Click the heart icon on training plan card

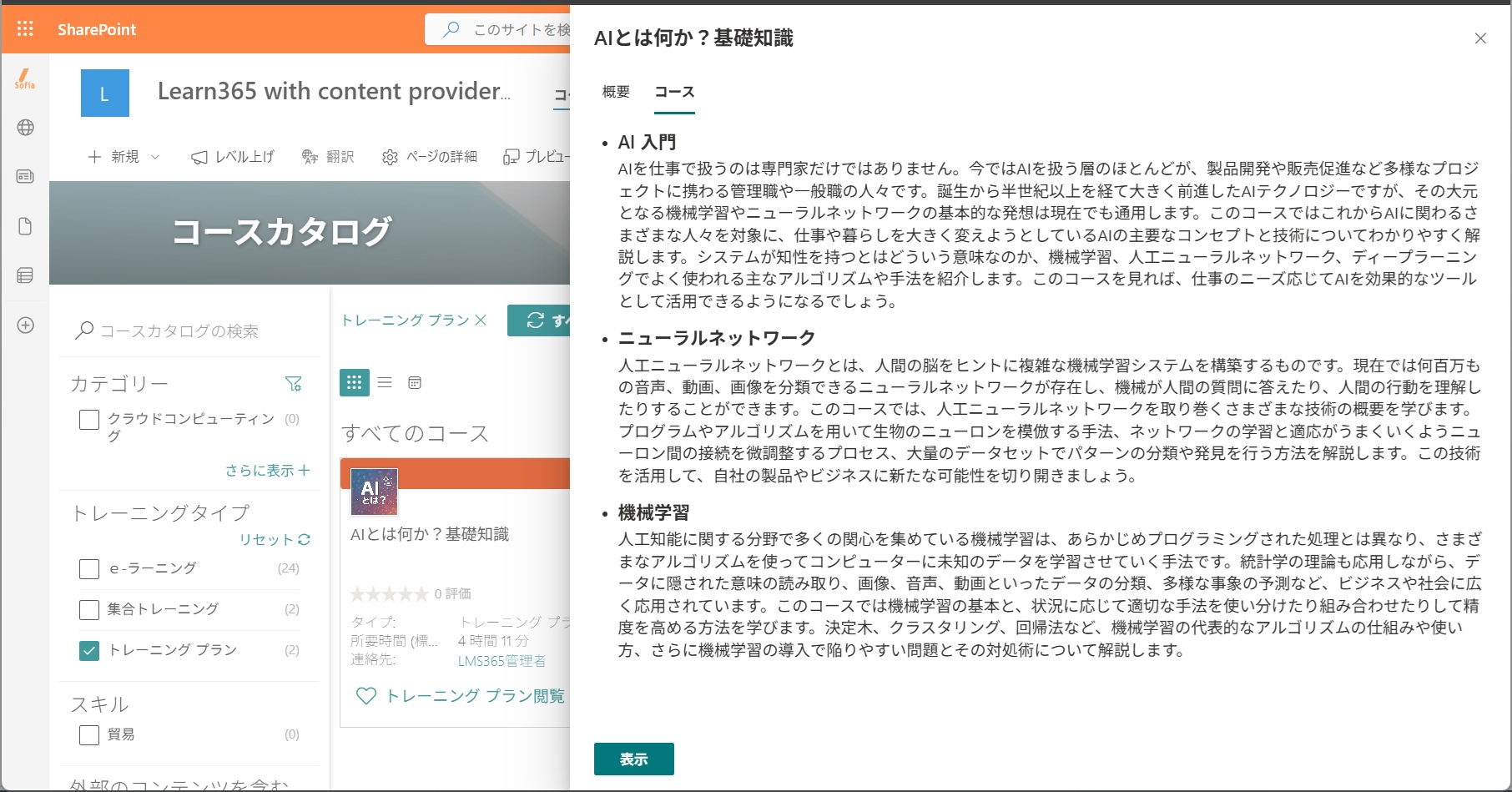tap(365, 696)
